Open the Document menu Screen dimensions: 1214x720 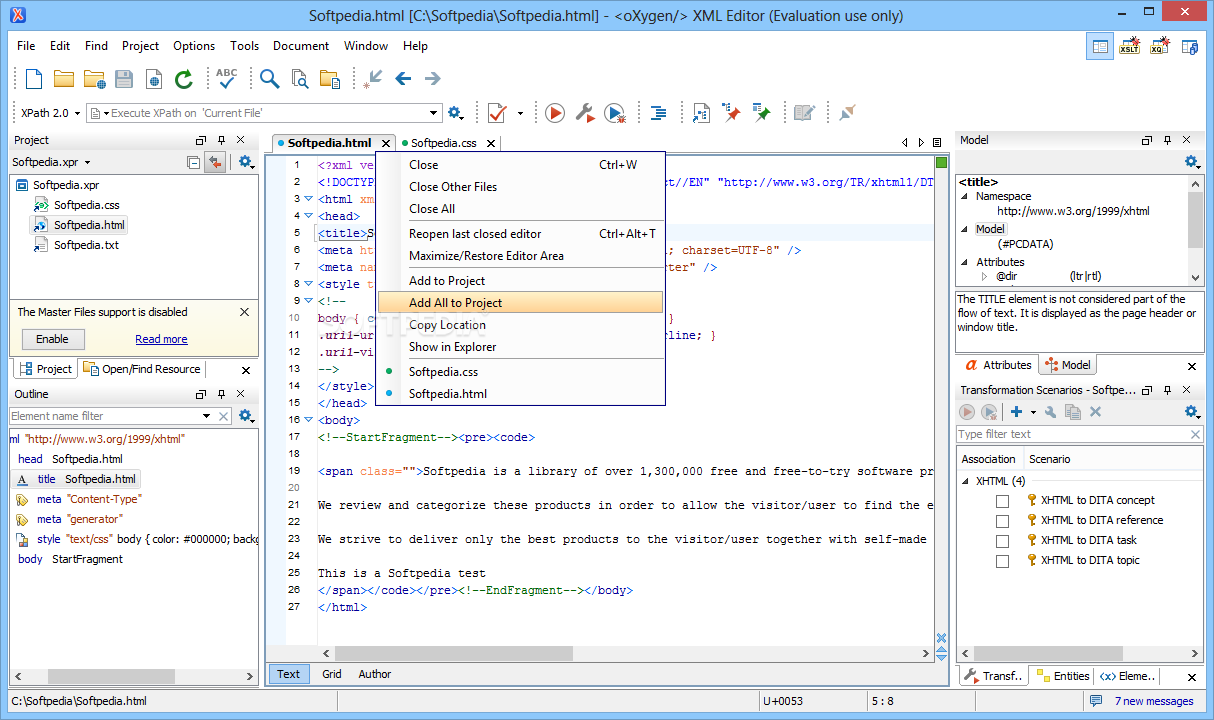(301, 46)
